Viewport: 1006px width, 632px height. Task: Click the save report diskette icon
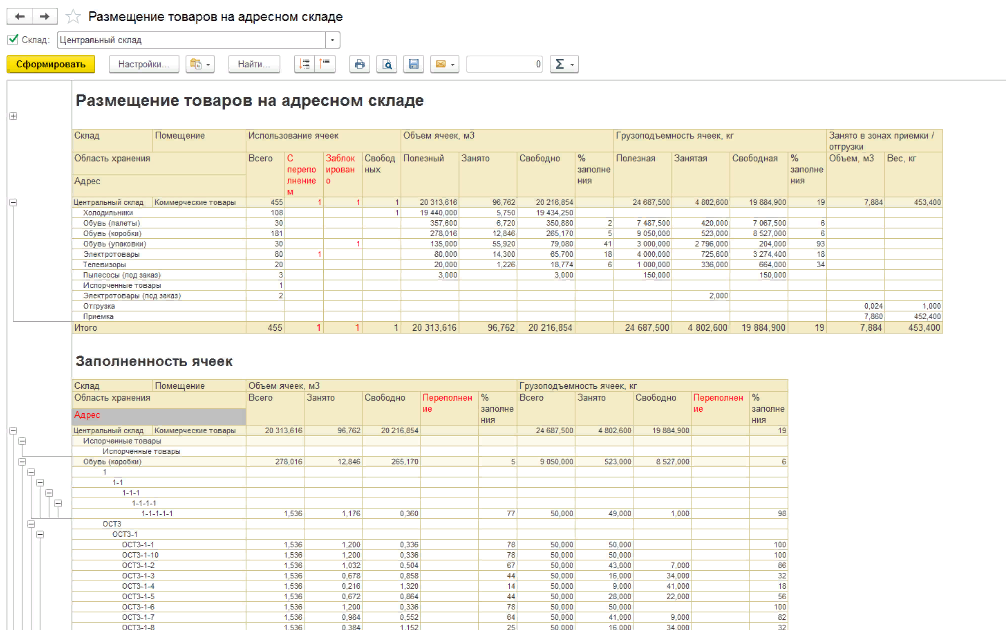(x=412, y=64)
